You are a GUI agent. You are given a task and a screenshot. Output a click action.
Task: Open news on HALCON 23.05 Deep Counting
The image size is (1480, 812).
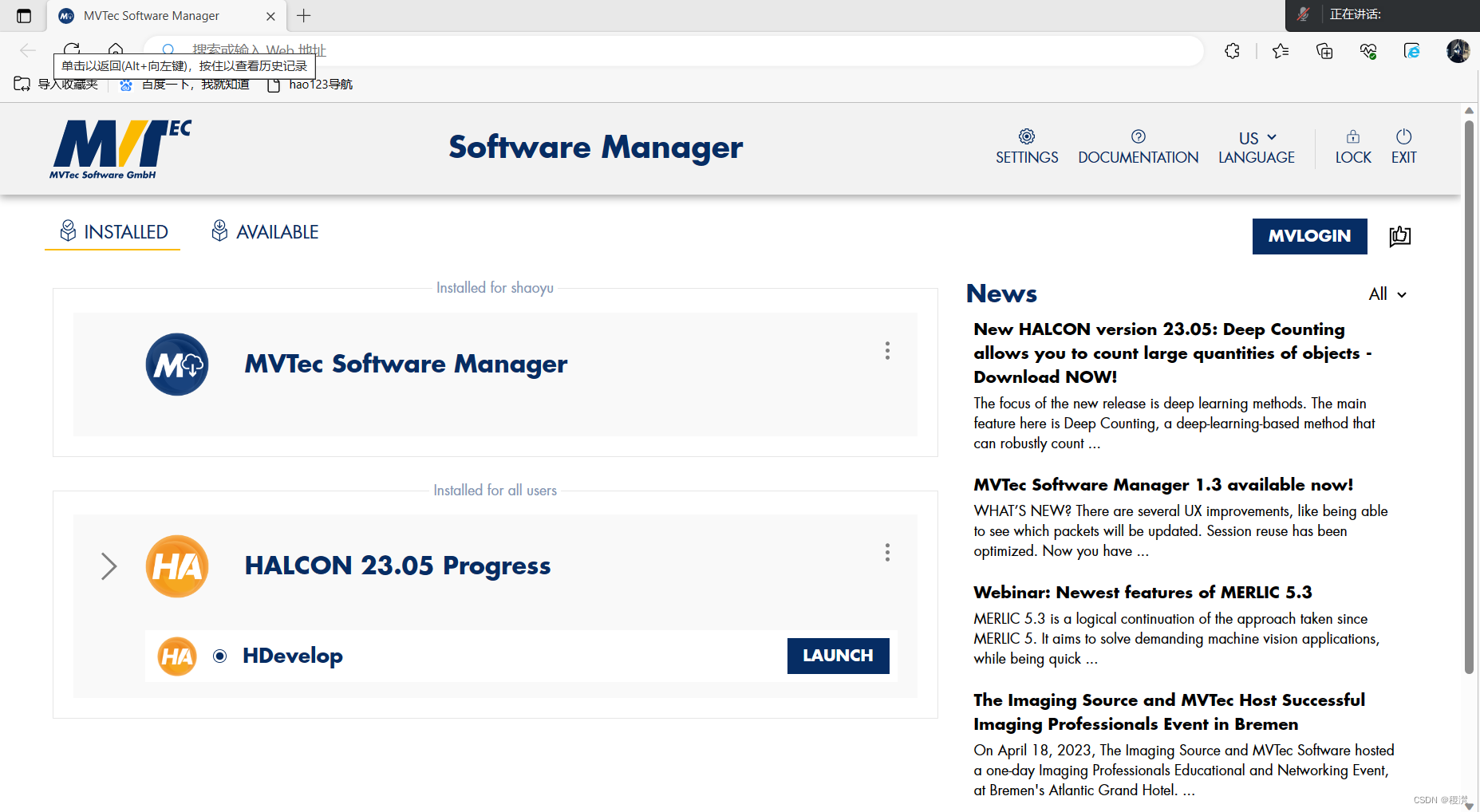(1172, 353)
